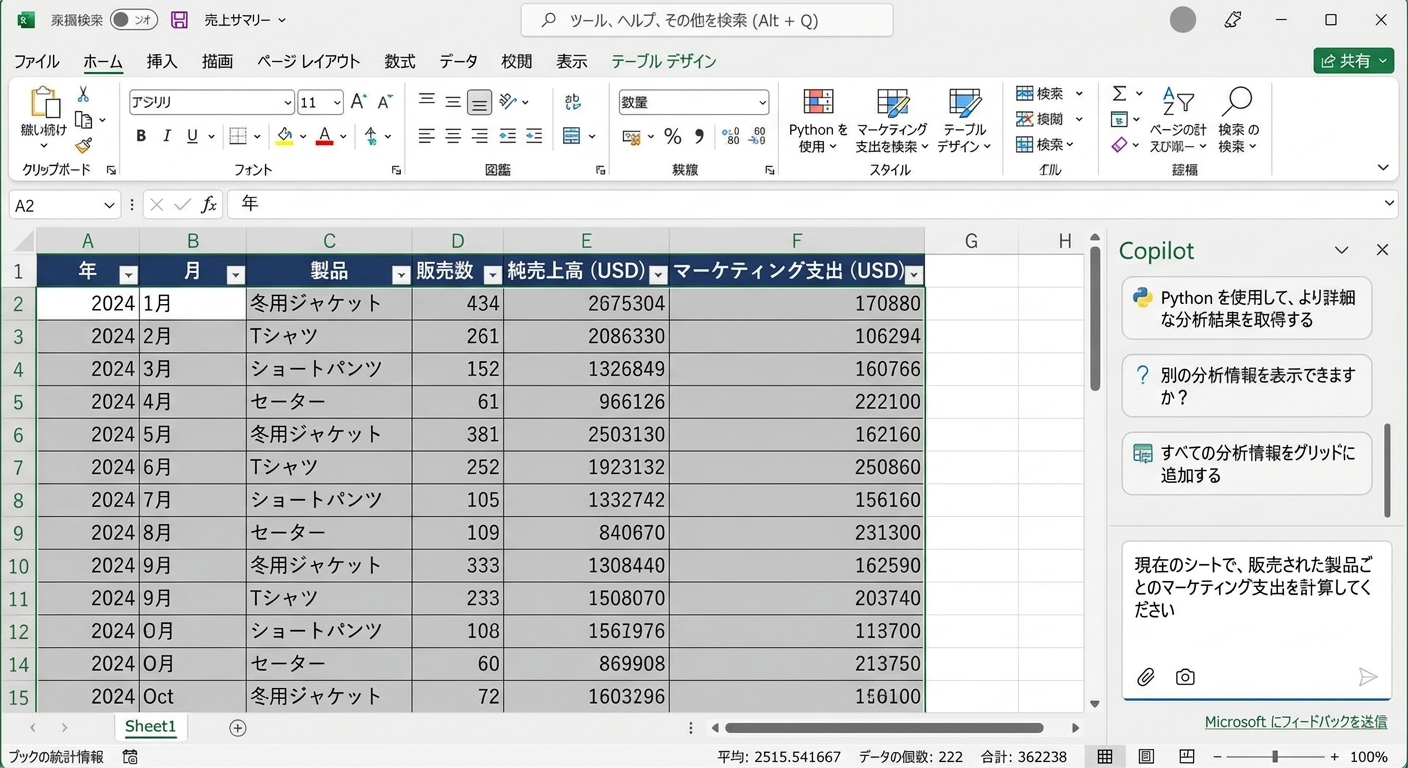Open the number format combo box
The width and height of the screenshot is (1408, 768).
[693, 102]
